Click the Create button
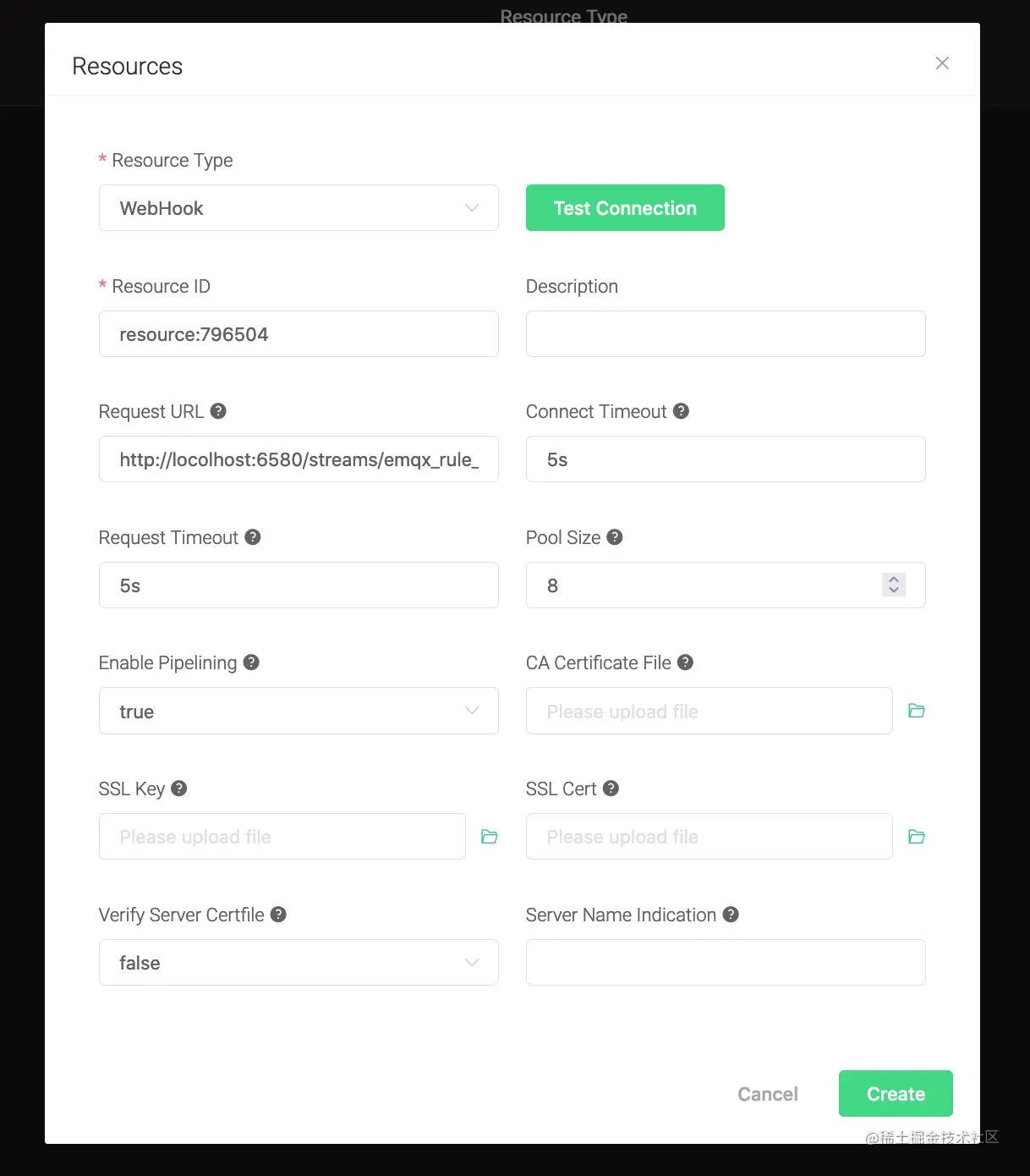 click(895, 1093)
